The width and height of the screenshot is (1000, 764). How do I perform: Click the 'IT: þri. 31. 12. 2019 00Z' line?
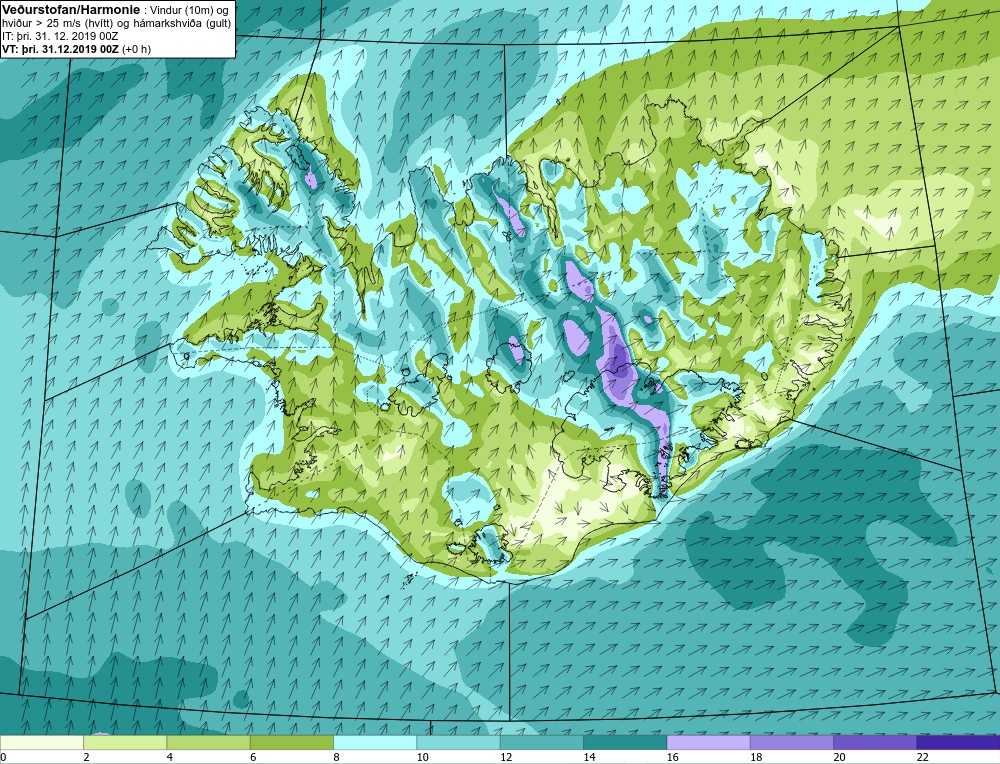coord(60,36)
